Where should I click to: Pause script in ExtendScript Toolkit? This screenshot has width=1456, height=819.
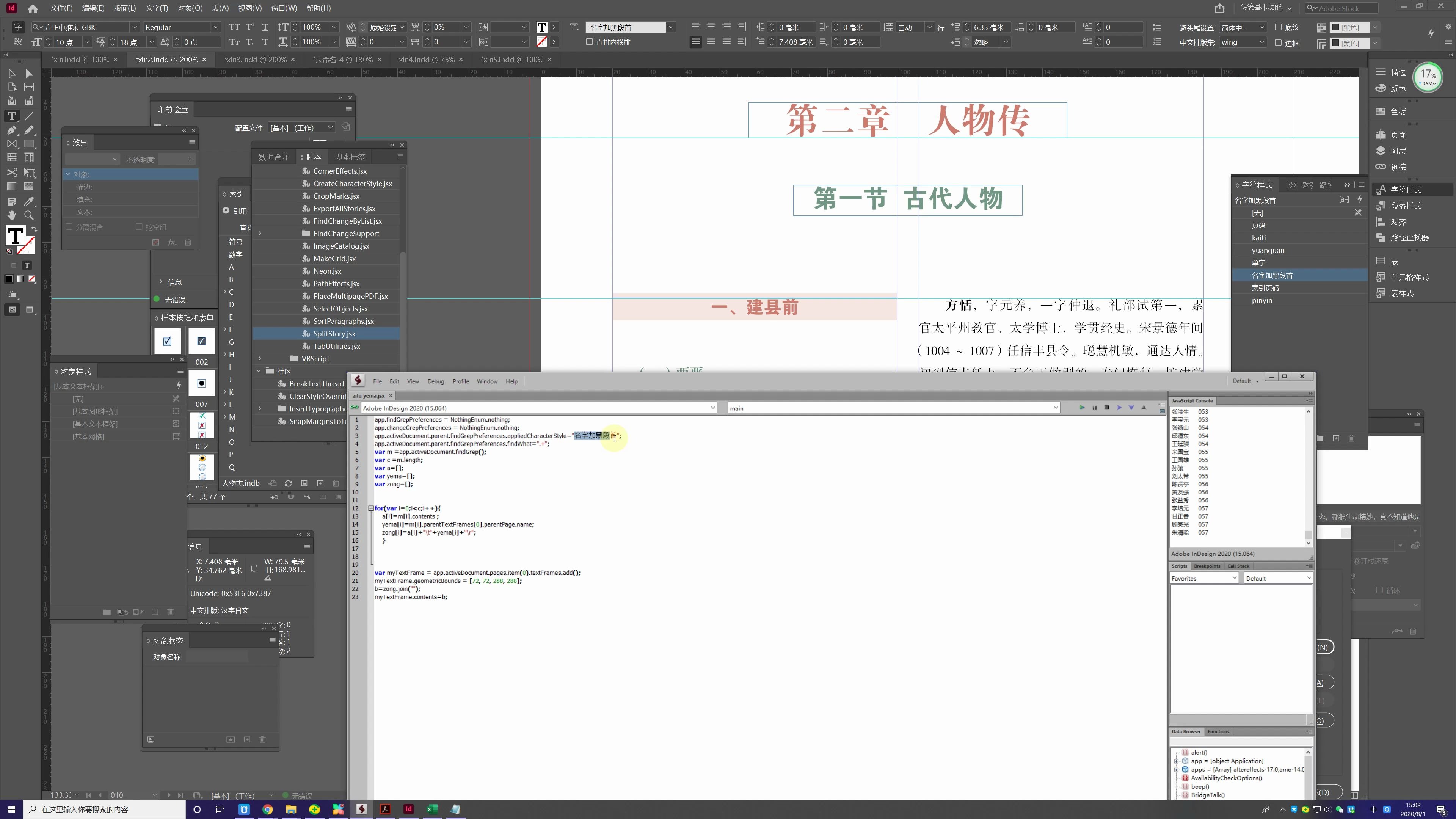(x=1094, y=408)
